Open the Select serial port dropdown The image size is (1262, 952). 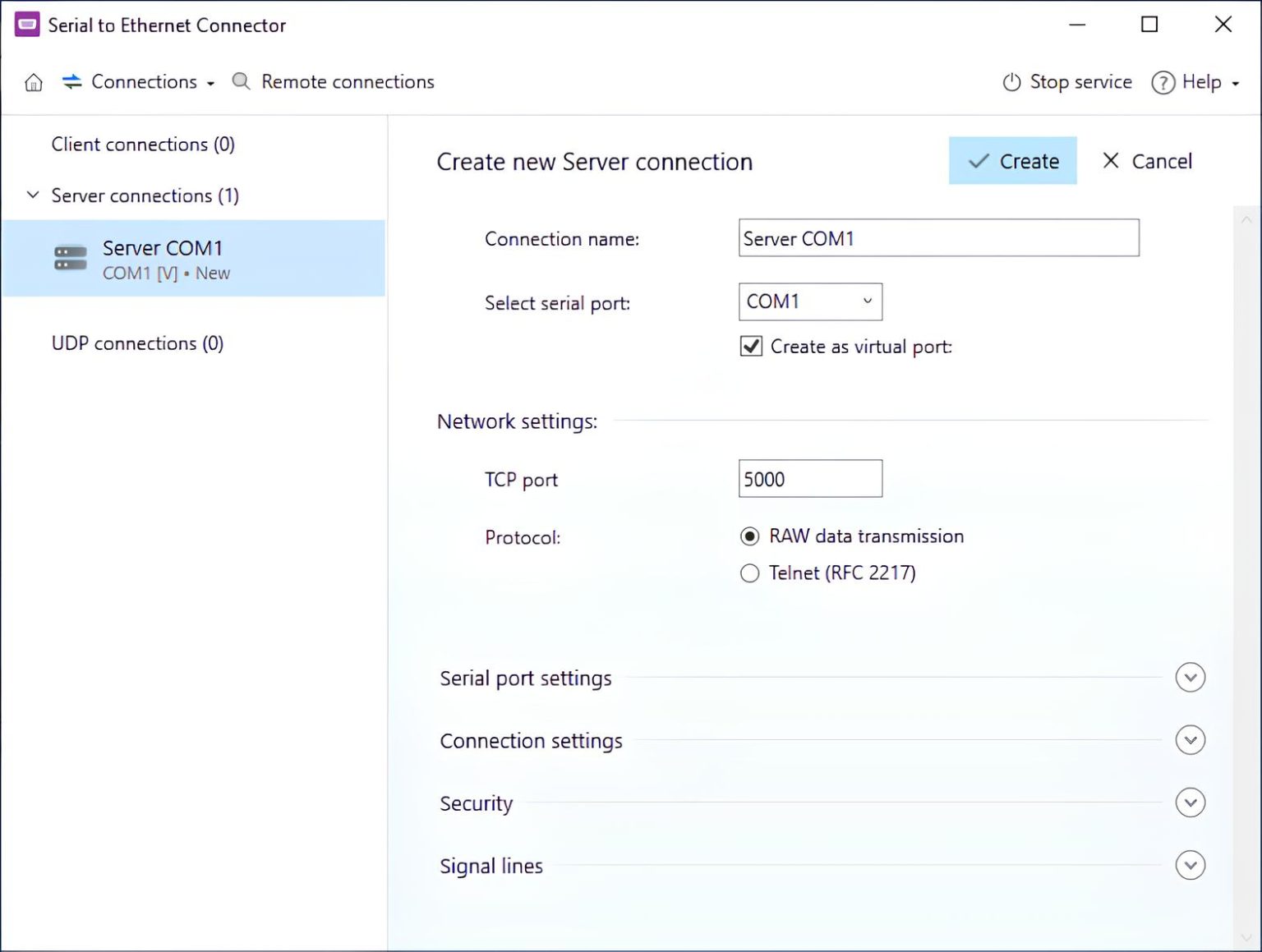(809, 302)
